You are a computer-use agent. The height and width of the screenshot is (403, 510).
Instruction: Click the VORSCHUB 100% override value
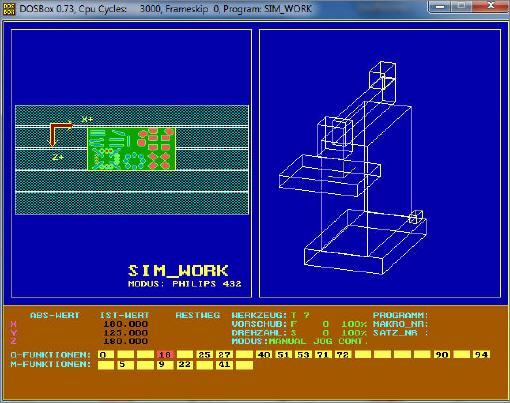coord(354,324)
